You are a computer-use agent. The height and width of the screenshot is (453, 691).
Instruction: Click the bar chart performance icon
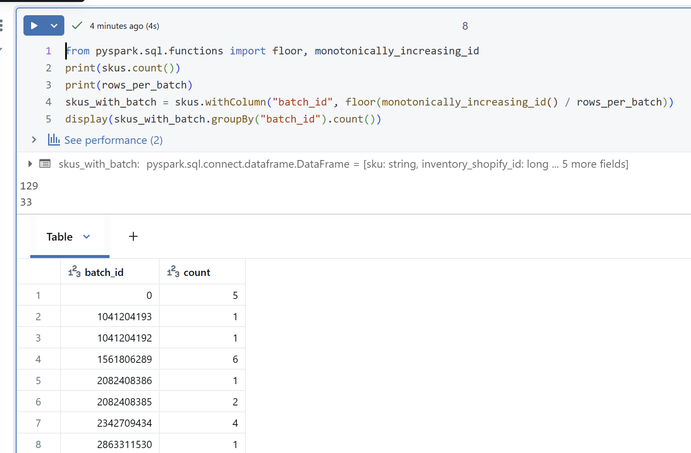point(54,140)
